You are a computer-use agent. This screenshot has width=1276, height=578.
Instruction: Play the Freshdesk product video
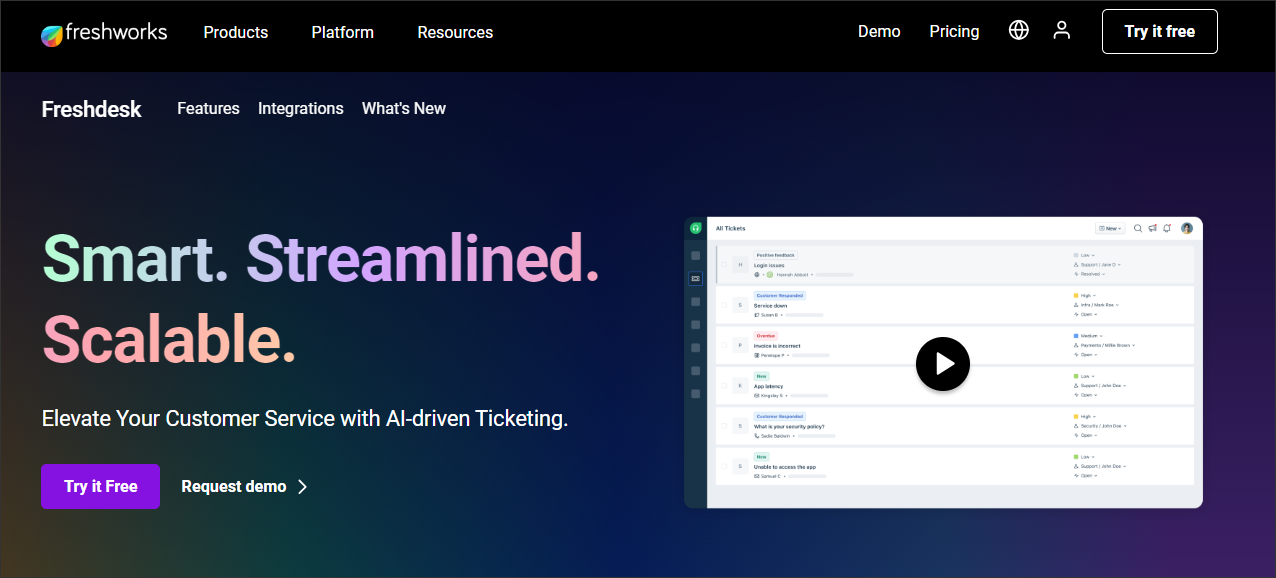(943, 363)
